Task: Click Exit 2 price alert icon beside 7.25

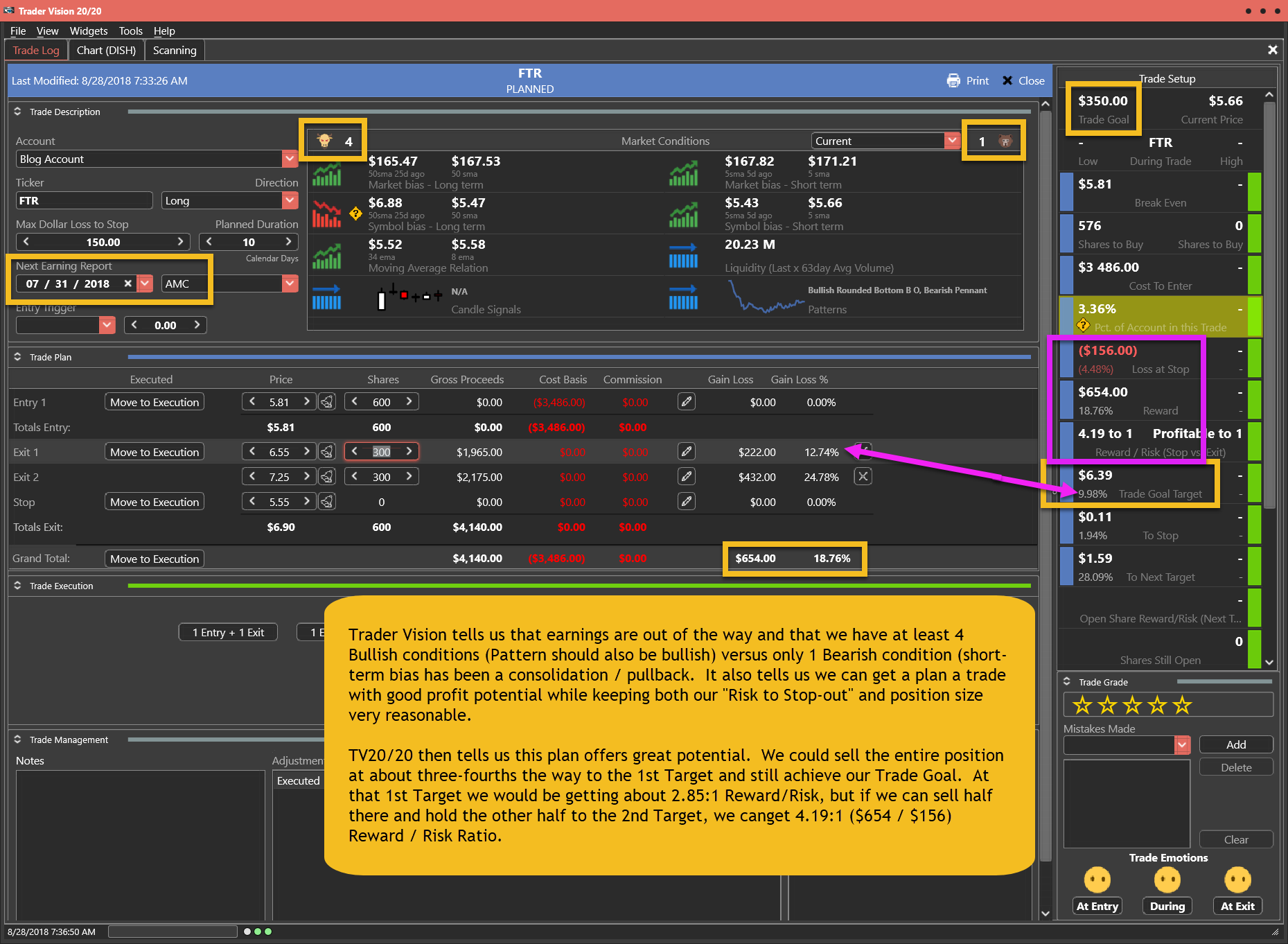Action: 327,477
